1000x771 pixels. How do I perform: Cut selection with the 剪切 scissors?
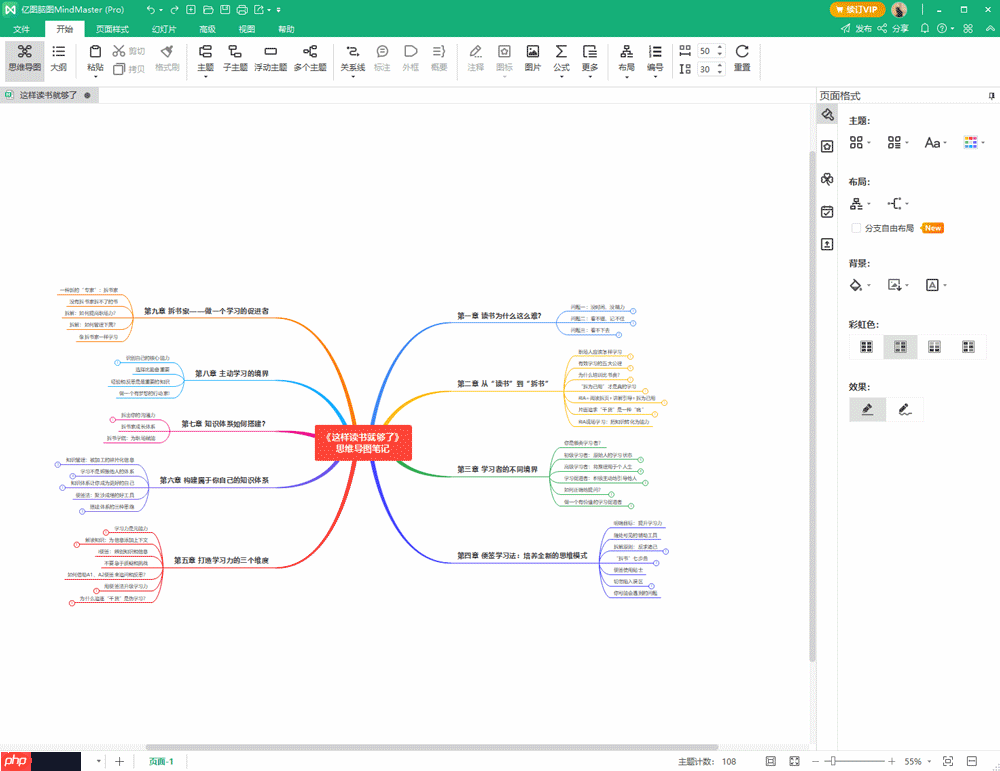coord(128,51)
